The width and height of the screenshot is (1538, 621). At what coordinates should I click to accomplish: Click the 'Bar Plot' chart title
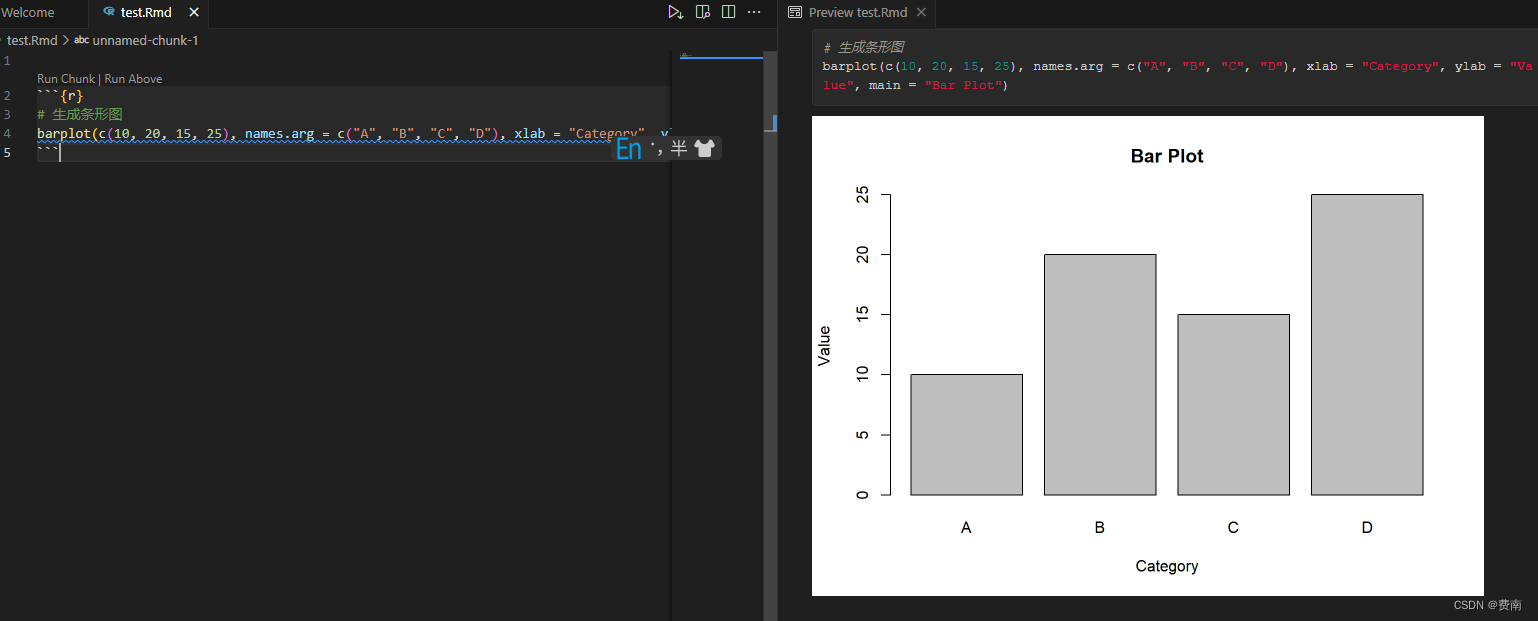(1167, 156)
